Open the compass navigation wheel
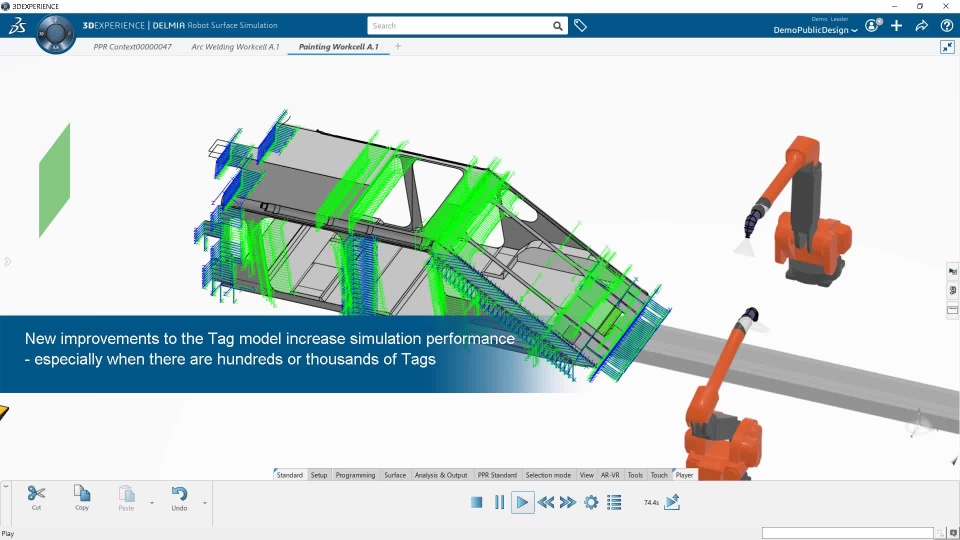The width and height of the screenshot is (960, 540). coord(55,34)
